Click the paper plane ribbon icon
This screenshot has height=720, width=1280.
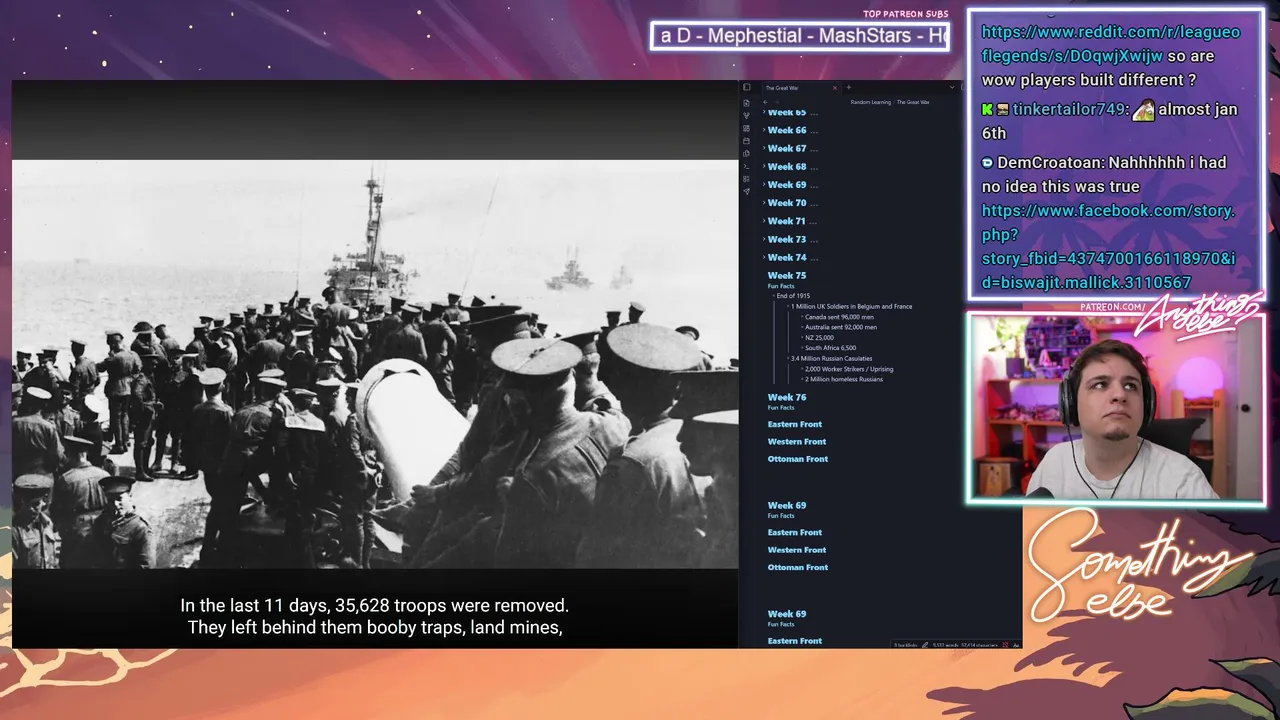746,191
